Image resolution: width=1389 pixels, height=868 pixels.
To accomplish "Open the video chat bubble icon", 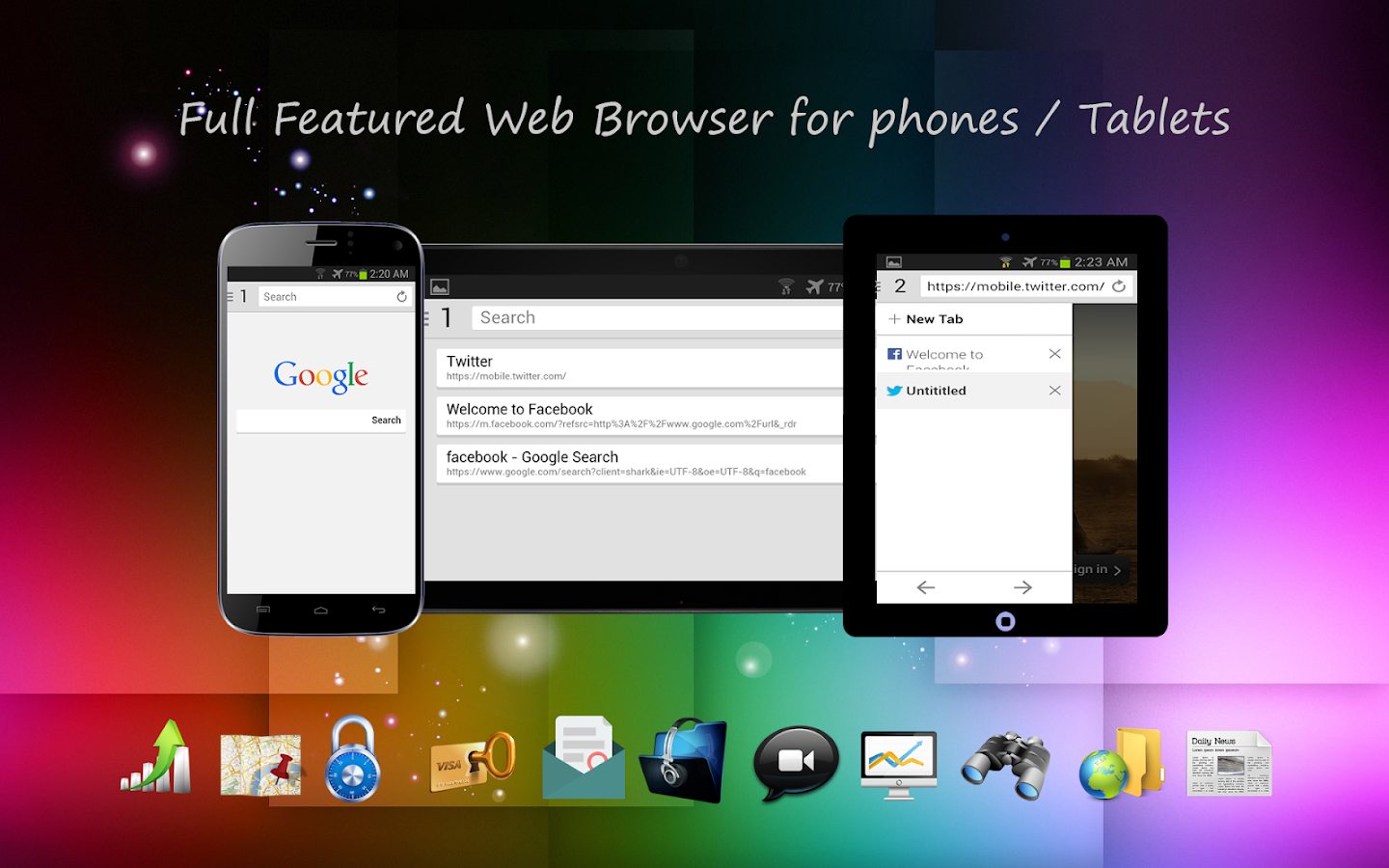I will pyautogui.click(x=796, y=762).
